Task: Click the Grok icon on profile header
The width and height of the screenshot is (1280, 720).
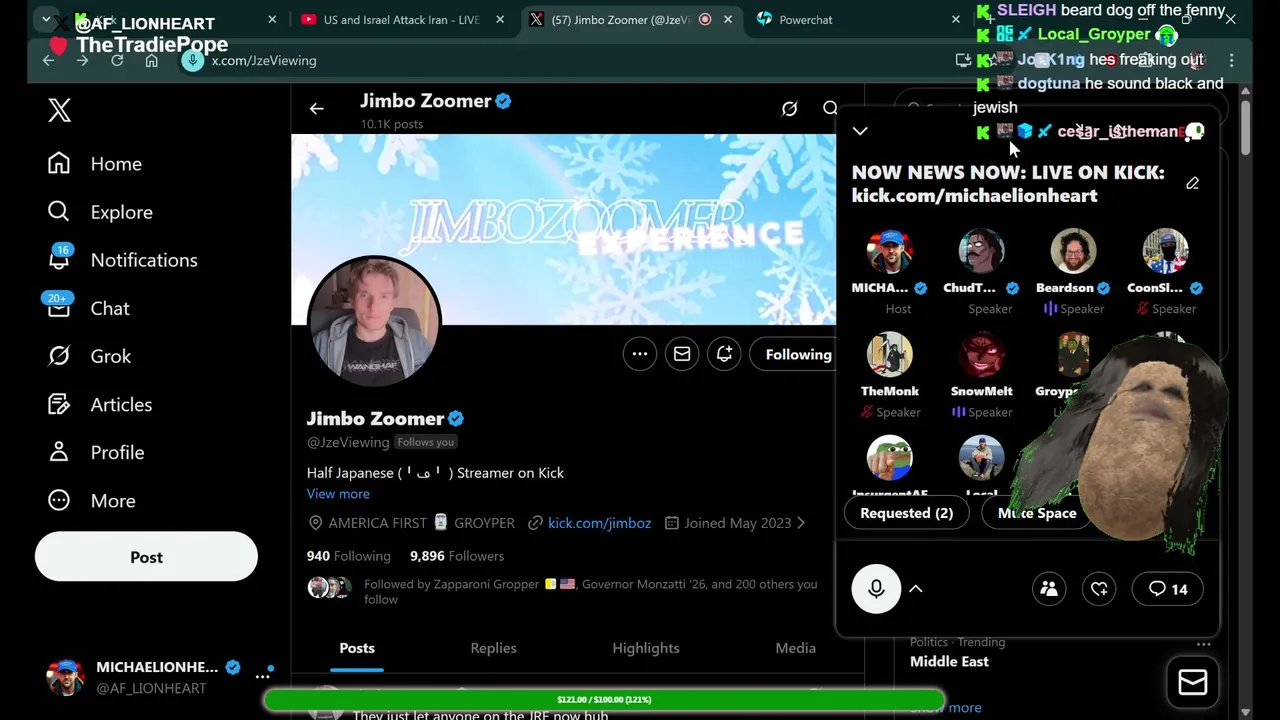Action: coord(789,109)
